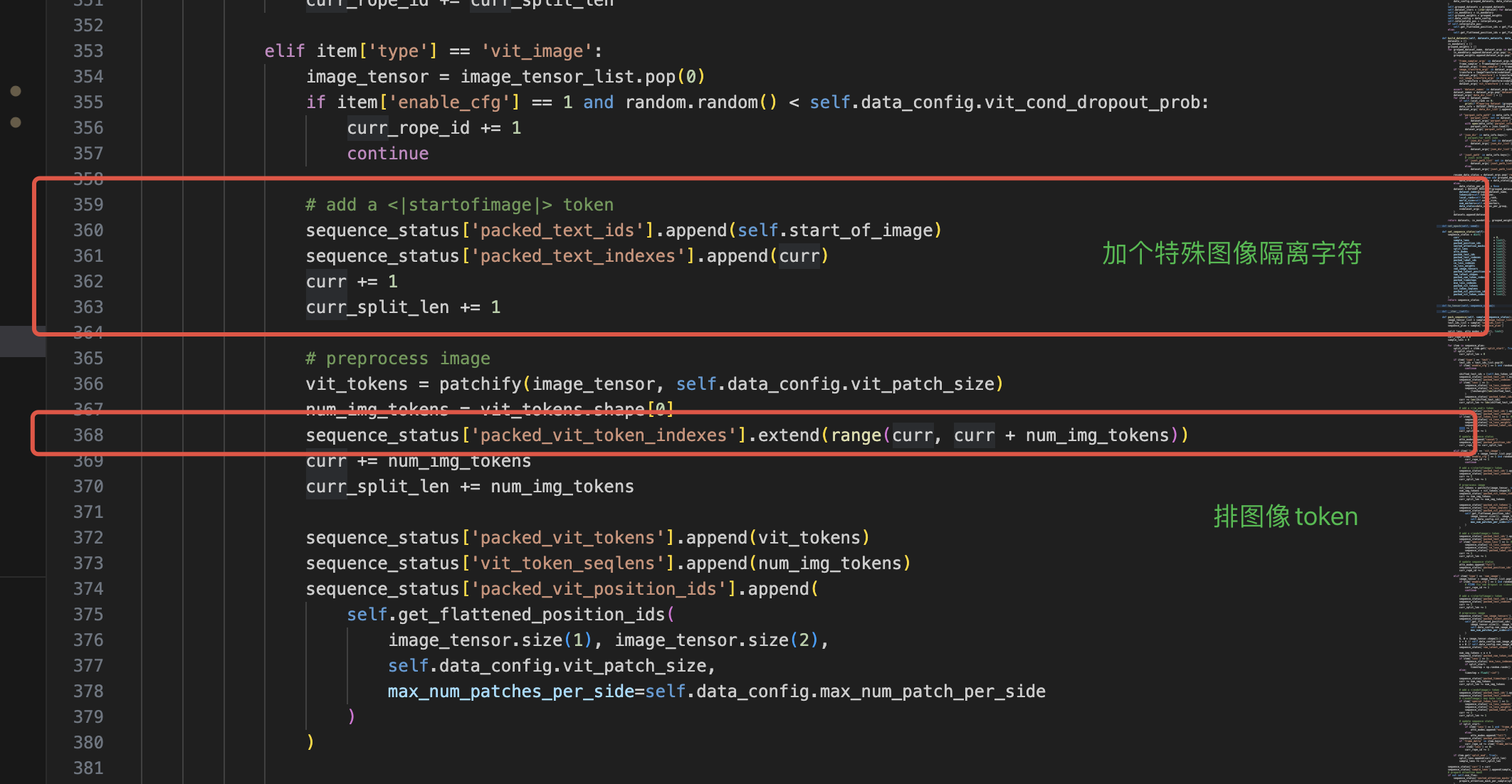This screenshot has width=1512, height=784.
Task: Click the green '加个特殊图像隔离字符' annotation
Action: (x=1232, y=253)
